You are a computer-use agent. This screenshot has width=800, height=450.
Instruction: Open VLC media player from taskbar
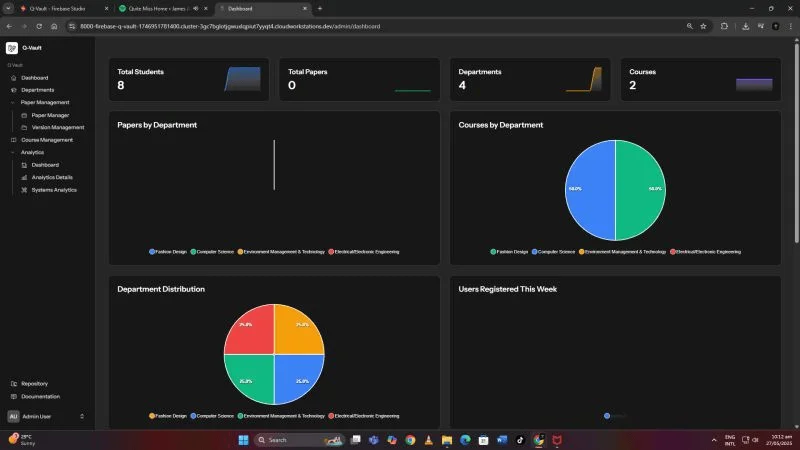pyautogui.click(x=429, y=440)
